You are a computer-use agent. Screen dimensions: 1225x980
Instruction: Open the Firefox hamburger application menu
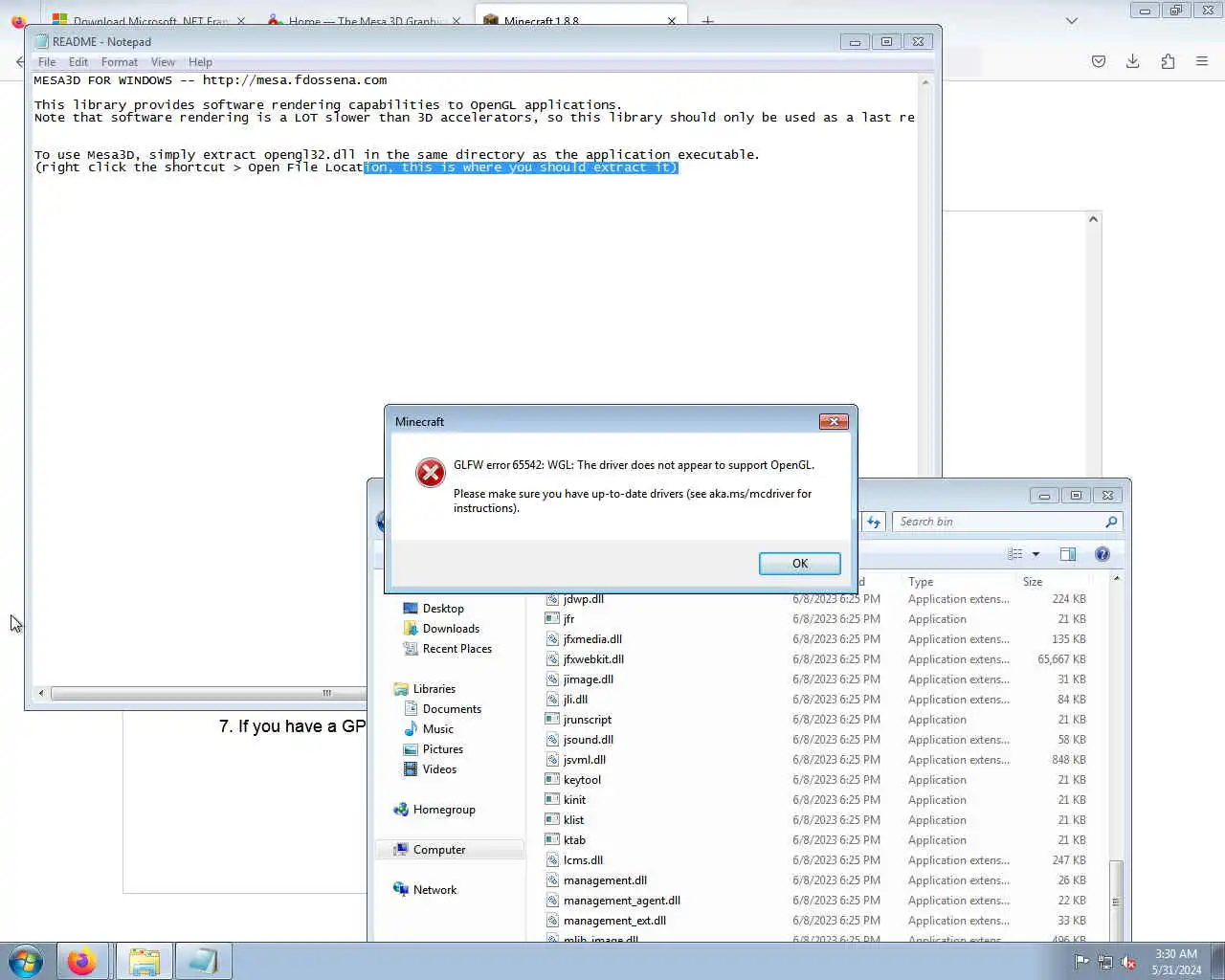coord(1202,61)
